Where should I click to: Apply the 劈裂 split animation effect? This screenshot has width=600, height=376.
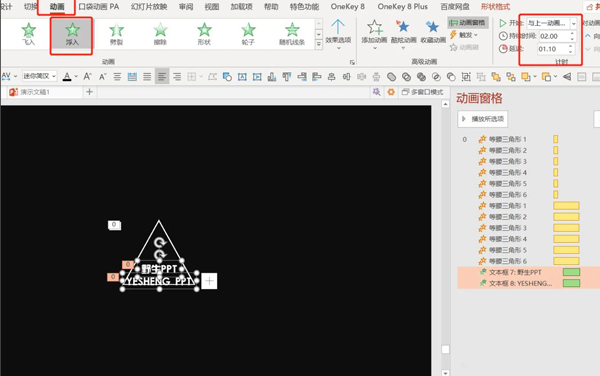tap(116, 33)
